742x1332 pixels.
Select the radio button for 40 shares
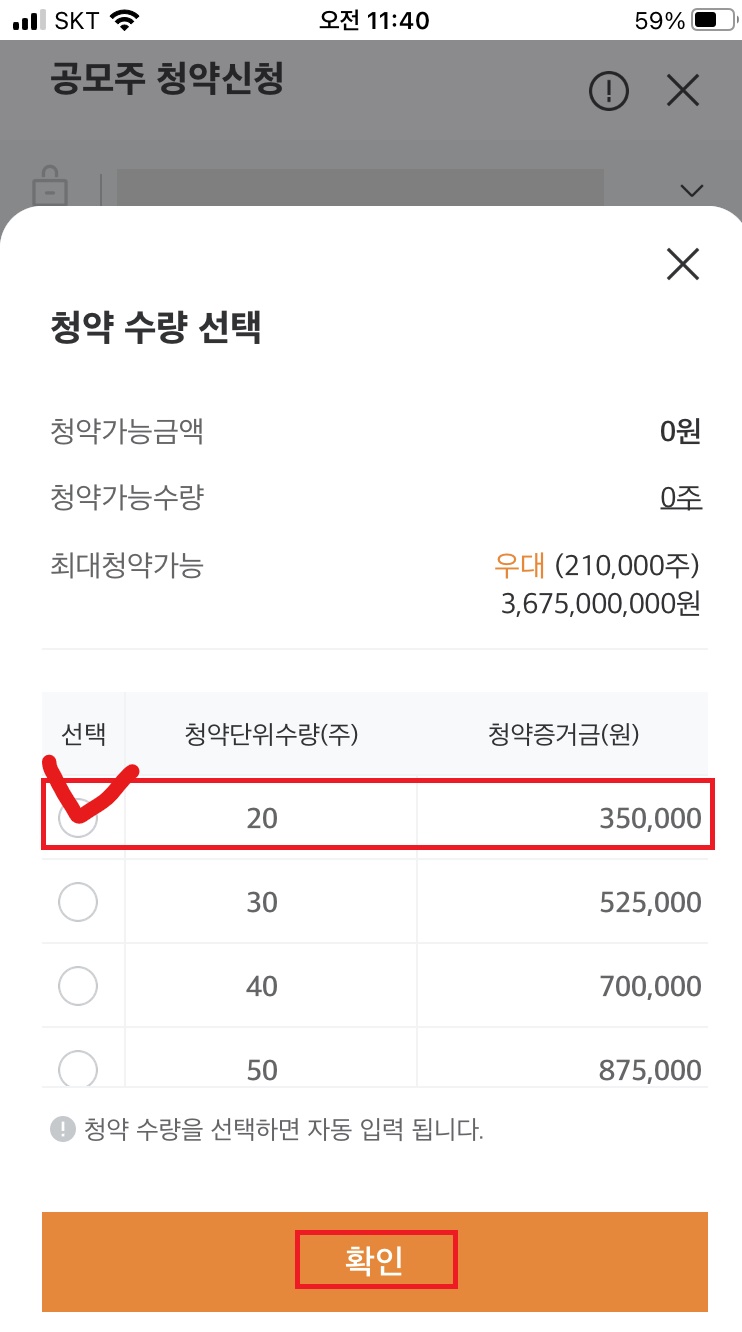[x=80, y=985]
